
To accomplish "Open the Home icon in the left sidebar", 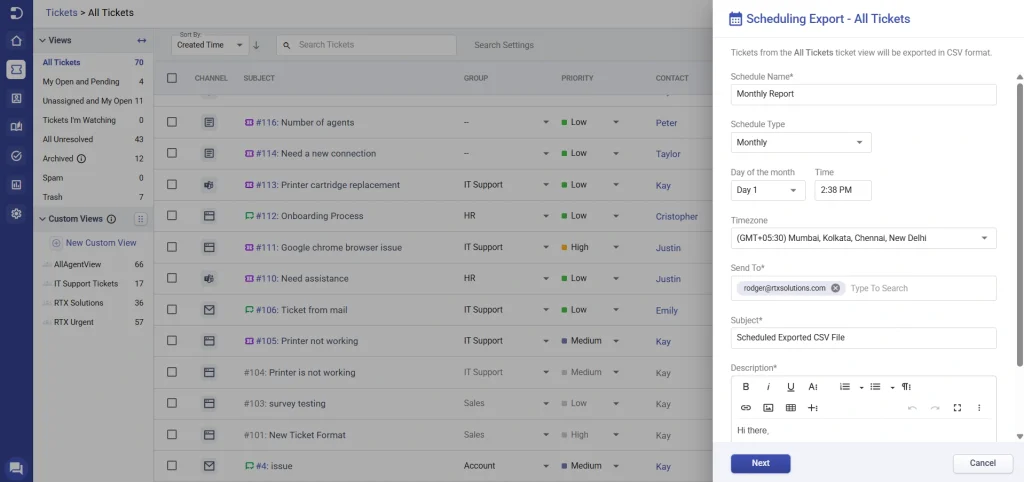I will [x=16, y=41].
